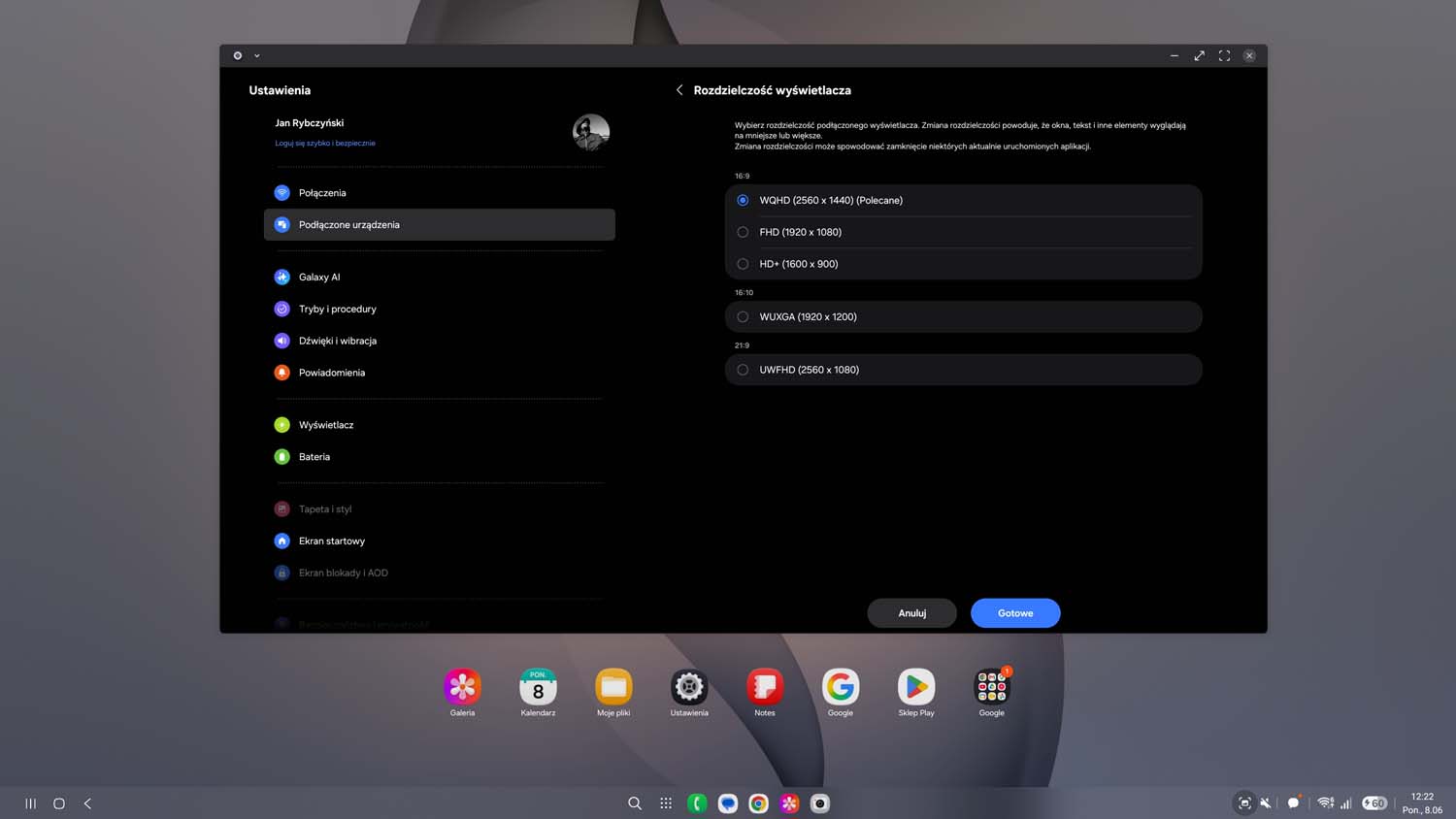
Task: Click the home button in taskbar
Action: pyautogui.click(x=59, y=803)
